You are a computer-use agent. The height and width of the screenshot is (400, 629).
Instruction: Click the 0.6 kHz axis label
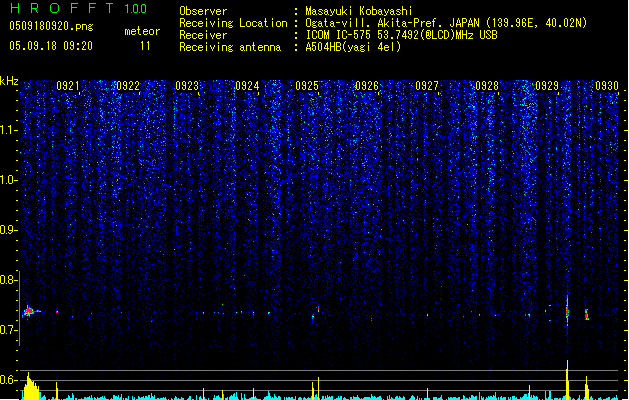point(9,380)
